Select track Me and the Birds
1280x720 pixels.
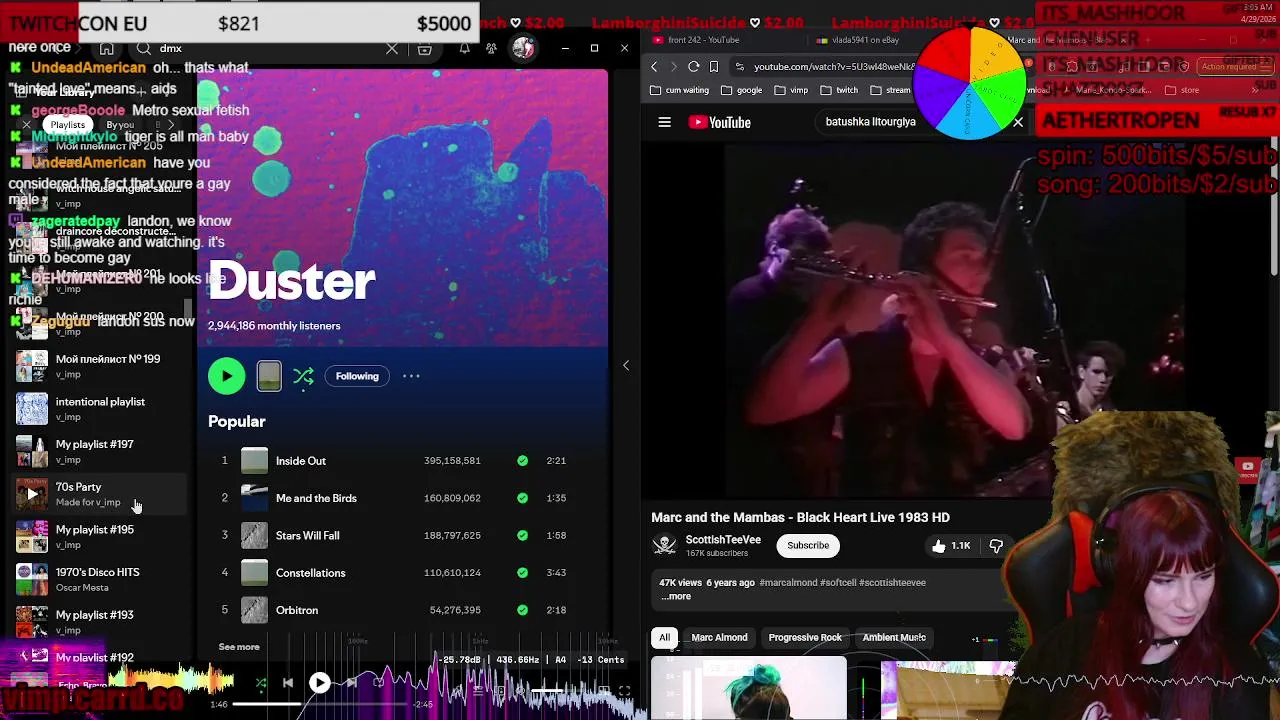pyautogui.click(x=316, y=498)
